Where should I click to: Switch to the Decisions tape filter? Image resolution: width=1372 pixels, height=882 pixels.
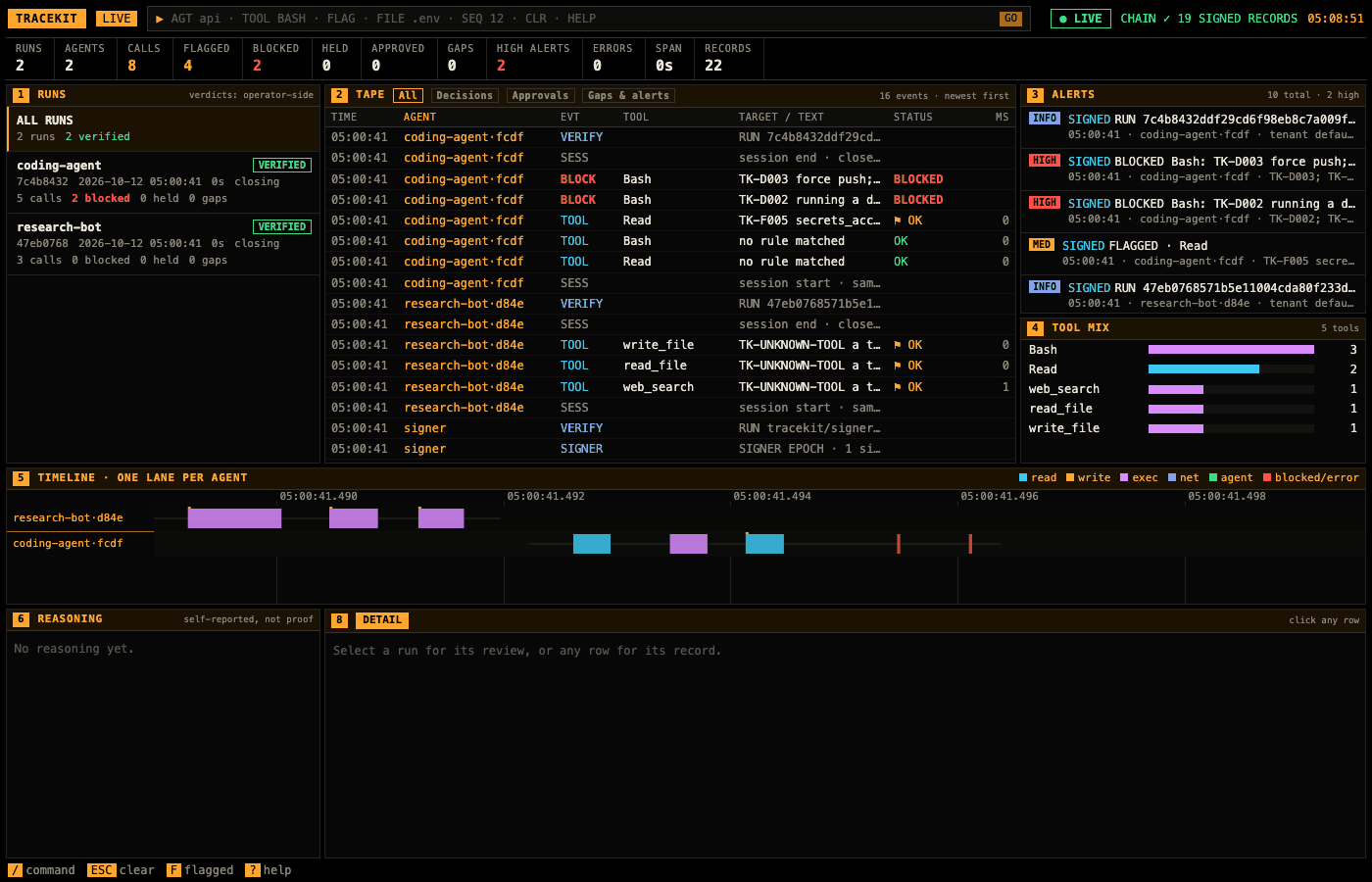point(465,95)
